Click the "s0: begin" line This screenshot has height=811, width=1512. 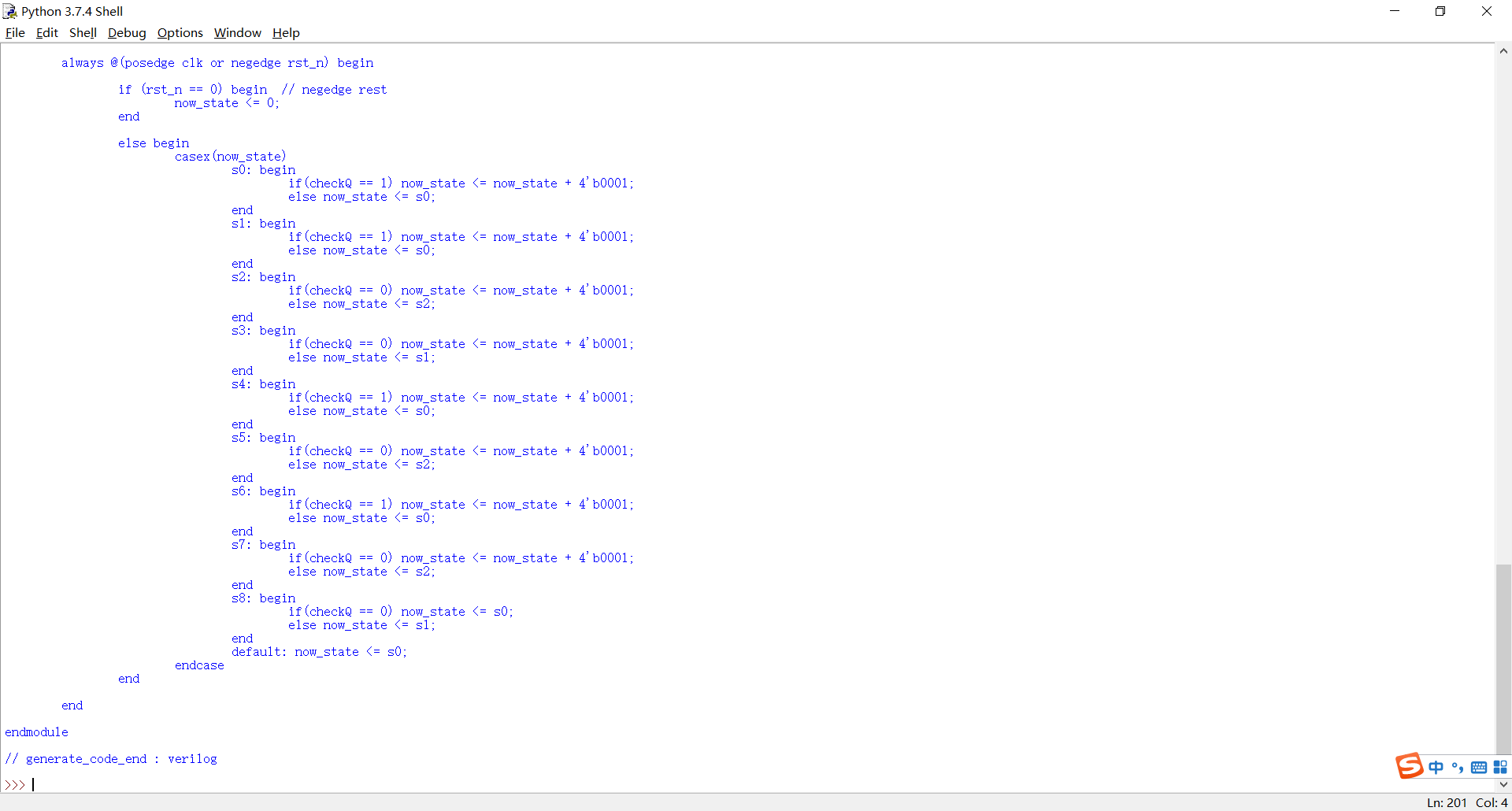(263, 170)
